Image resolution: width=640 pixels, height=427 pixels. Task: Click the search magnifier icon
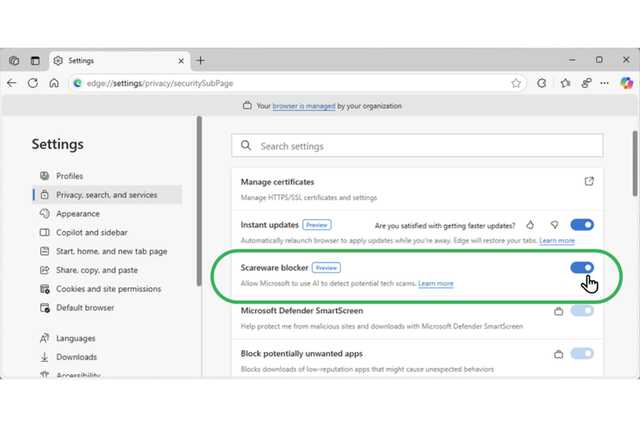click(246, 145)
